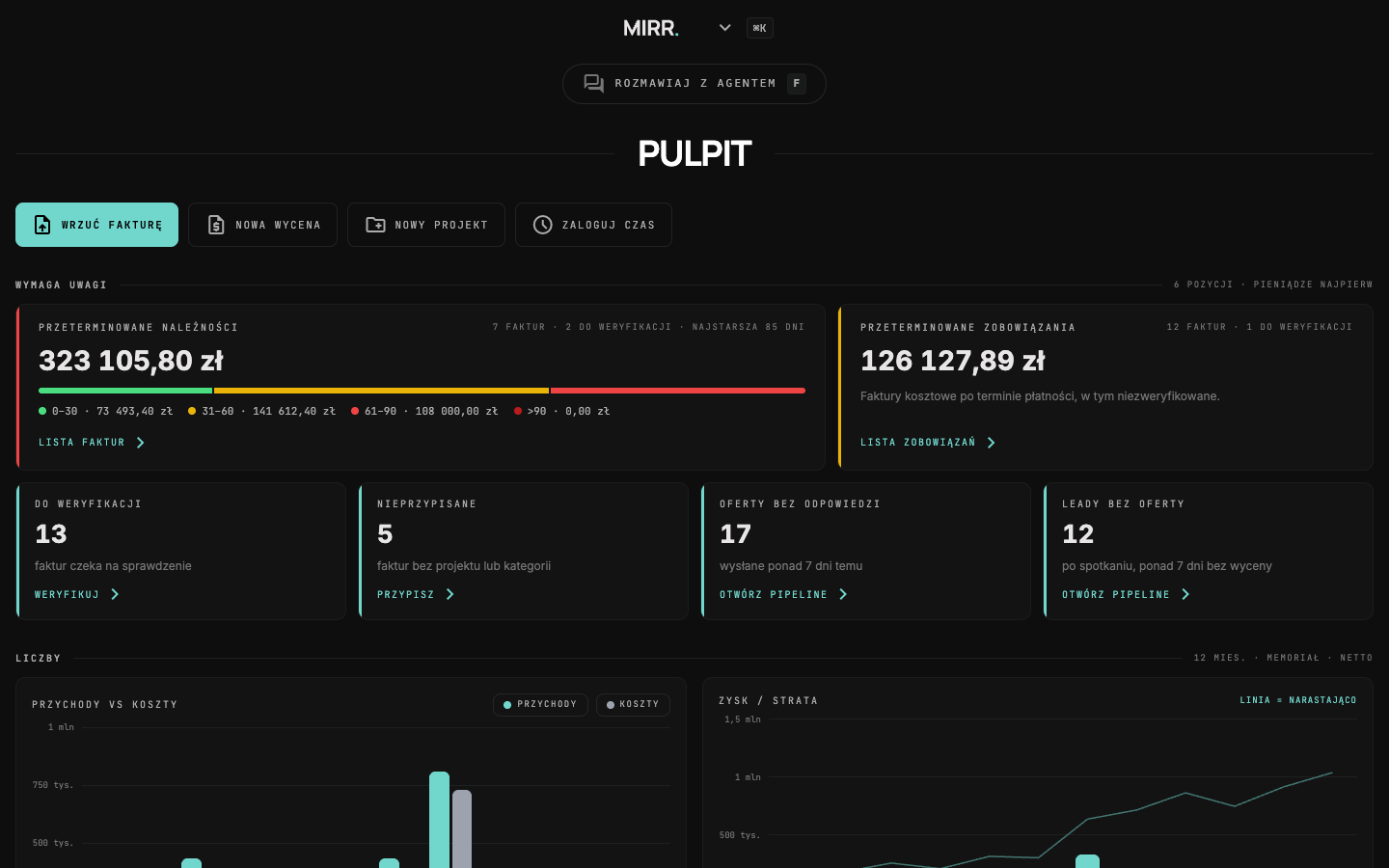Screen dimensions: 1389x868
Task: Click the clock icon on Zaloguj czas
Action: point(543,225)
